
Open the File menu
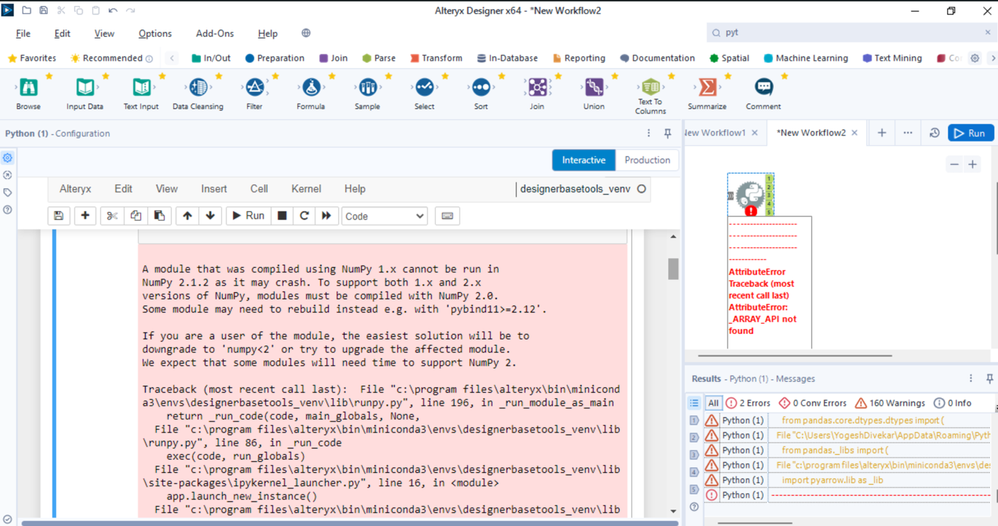click(23, 34)
